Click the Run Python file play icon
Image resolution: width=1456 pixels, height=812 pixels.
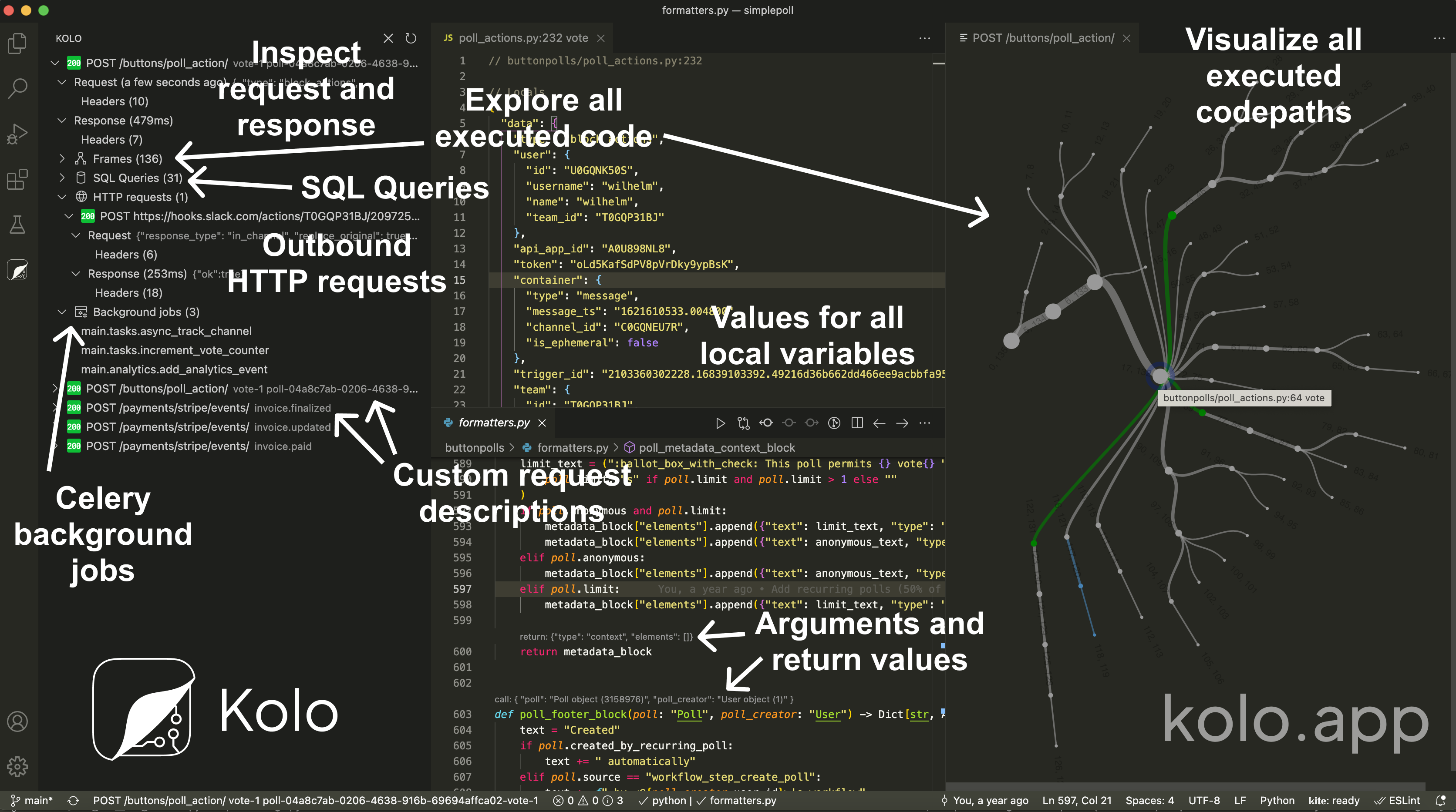coord(720,423)
